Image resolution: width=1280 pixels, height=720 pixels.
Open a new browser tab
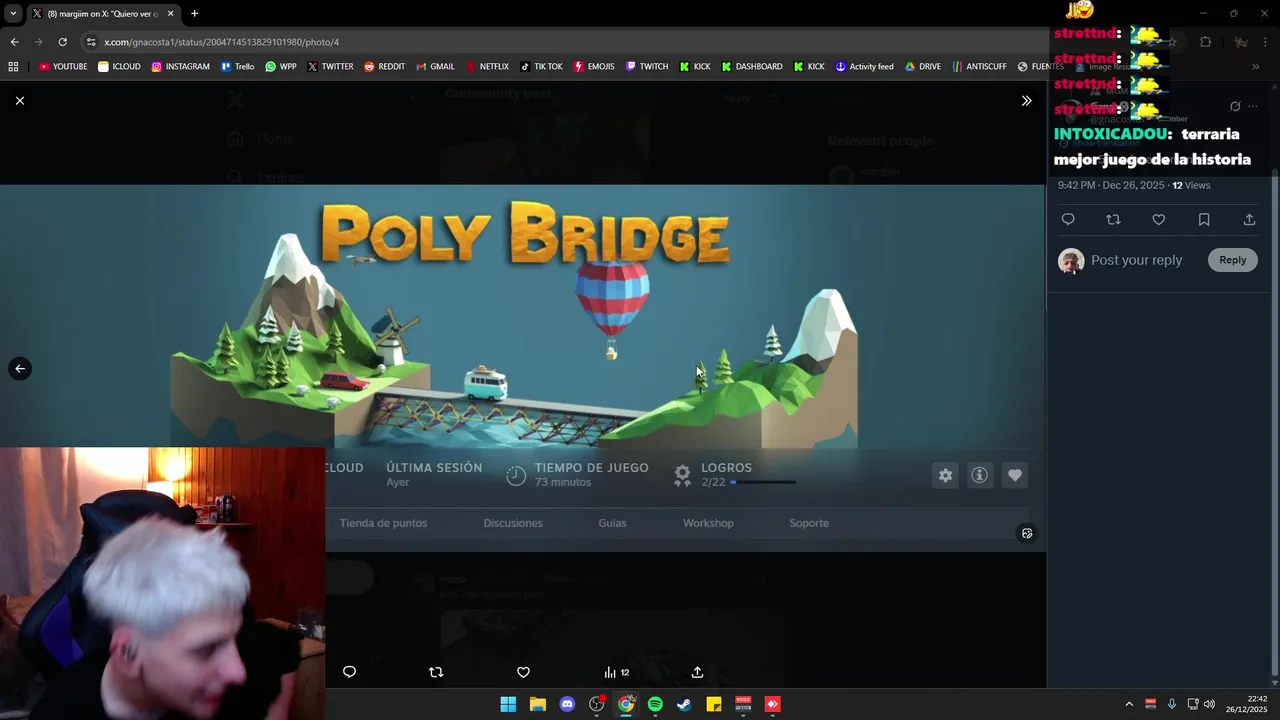tap(194, 14)
